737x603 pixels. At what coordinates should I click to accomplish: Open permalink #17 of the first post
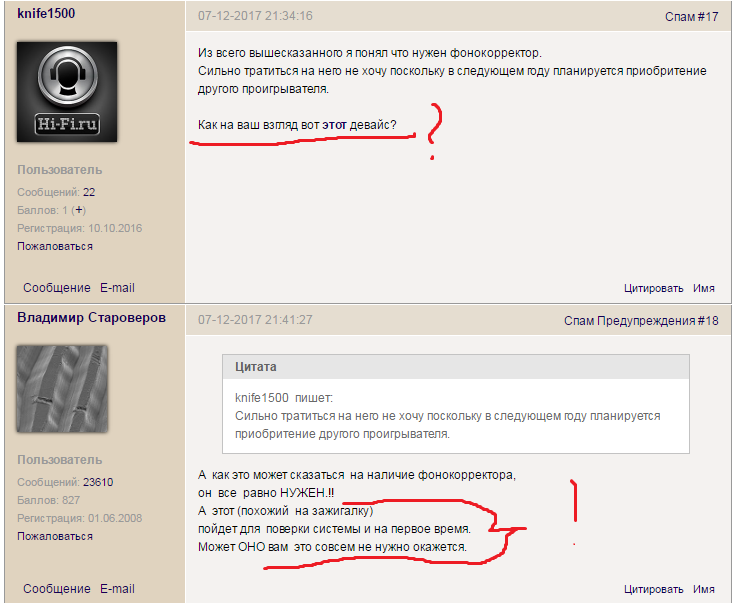[708, 17]
